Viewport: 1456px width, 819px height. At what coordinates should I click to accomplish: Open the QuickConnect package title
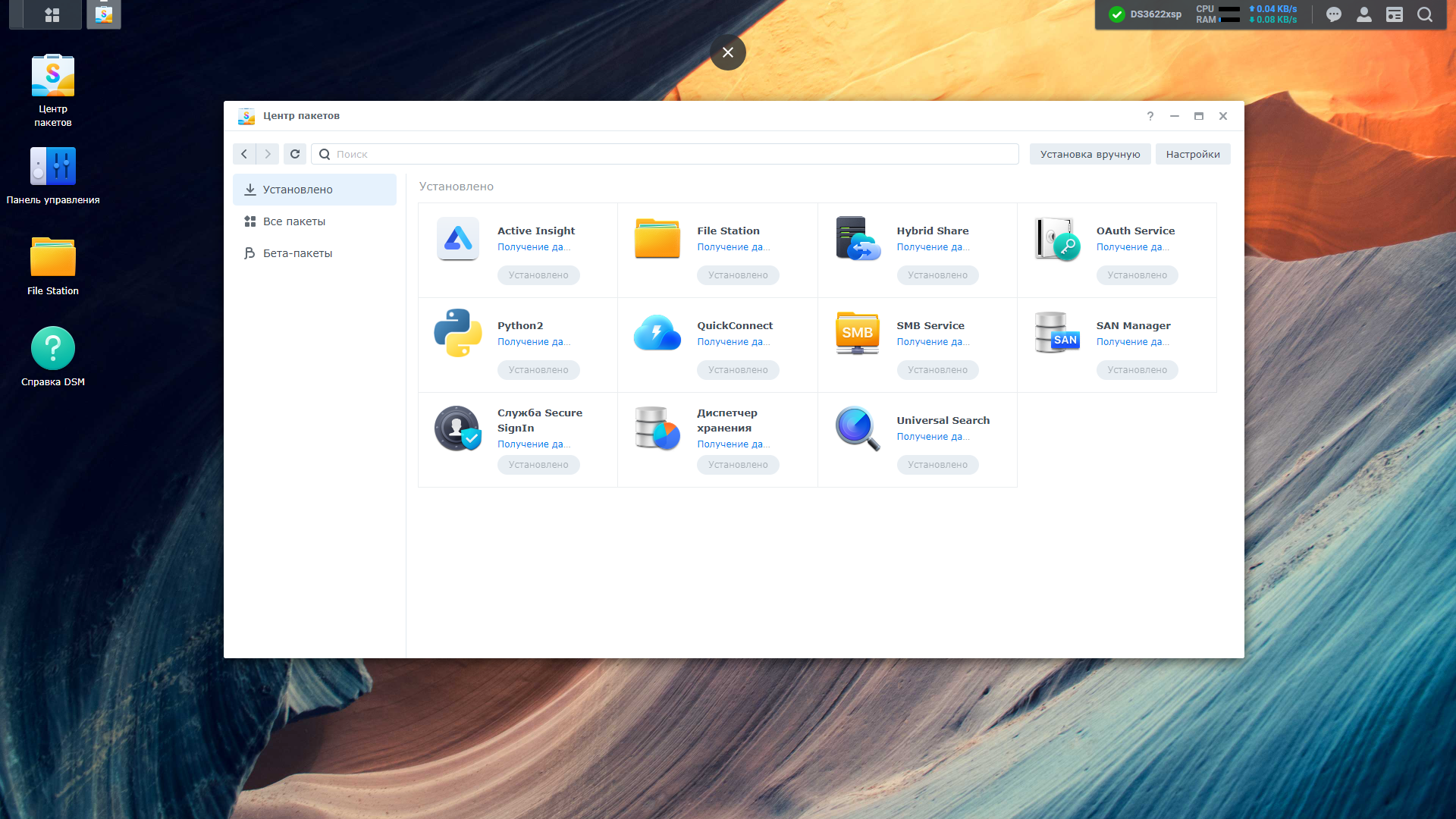tap(735, 325)
